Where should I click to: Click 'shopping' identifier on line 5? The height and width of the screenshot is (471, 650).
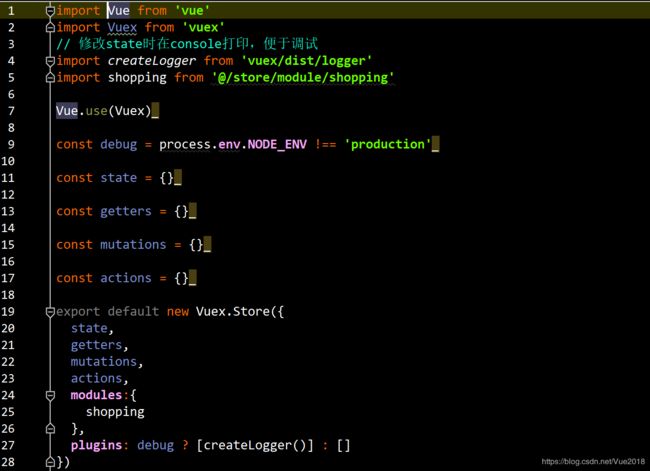coord(137,78)
